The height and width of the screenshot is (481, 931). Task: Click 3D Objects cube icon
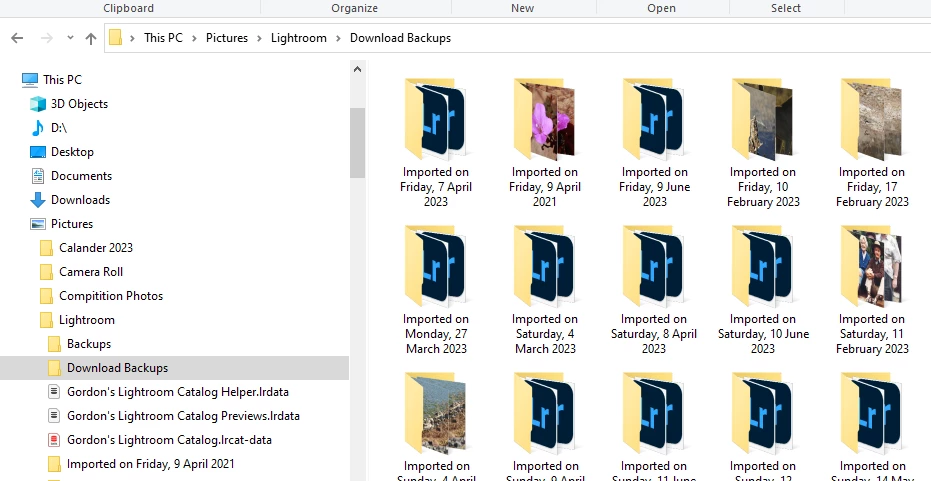tap(38, 104)
